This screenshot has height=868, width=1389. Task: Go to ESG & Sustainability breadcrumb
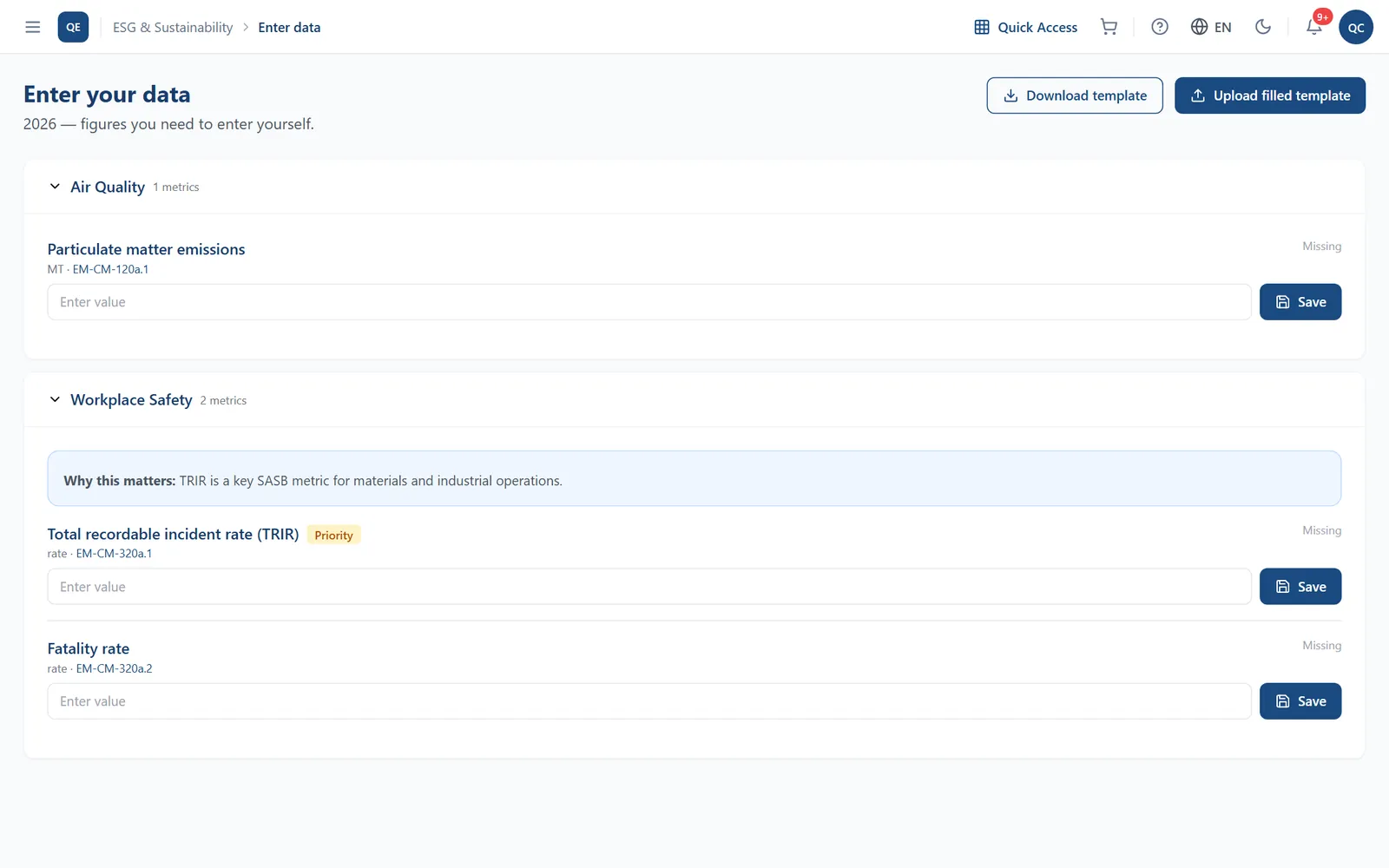tap(173, 27)
